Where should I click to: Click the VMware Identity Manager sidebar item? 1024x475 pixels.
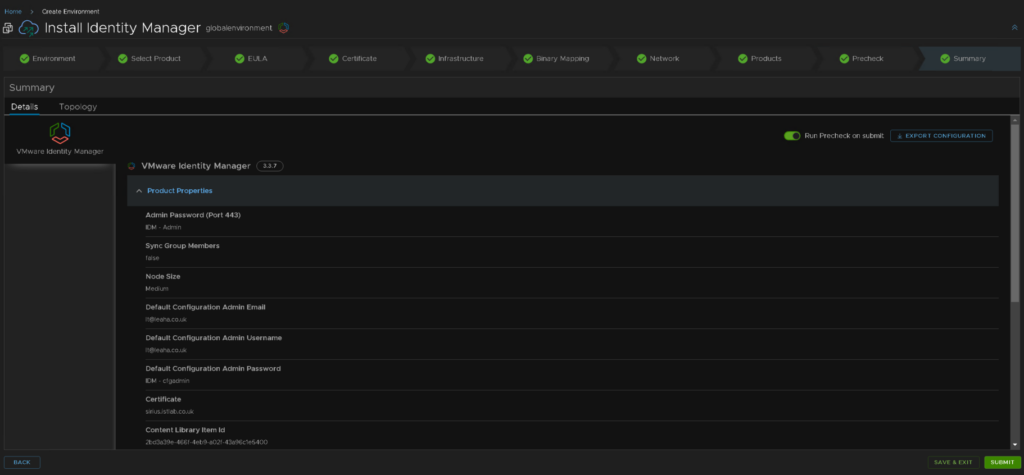[x=59, y=140]
